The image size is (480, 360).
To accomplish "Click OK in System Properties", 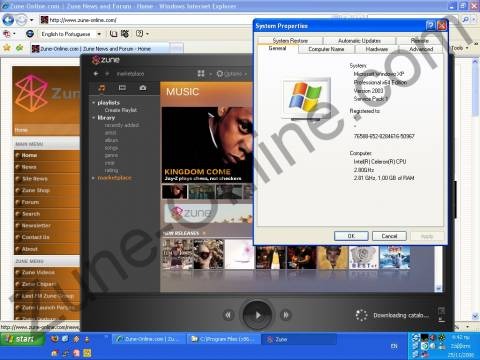I will (351, 236).
